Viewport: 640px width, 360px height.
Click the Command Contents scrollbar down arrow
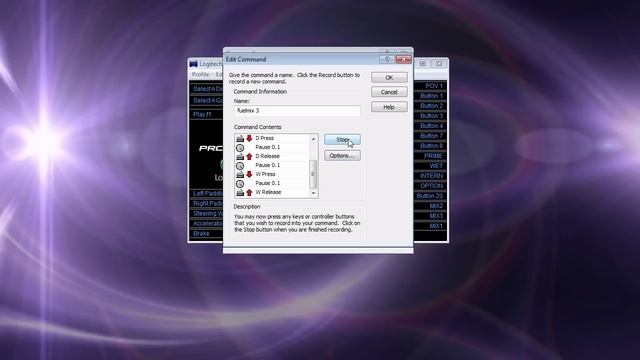(x=313, y=193)
